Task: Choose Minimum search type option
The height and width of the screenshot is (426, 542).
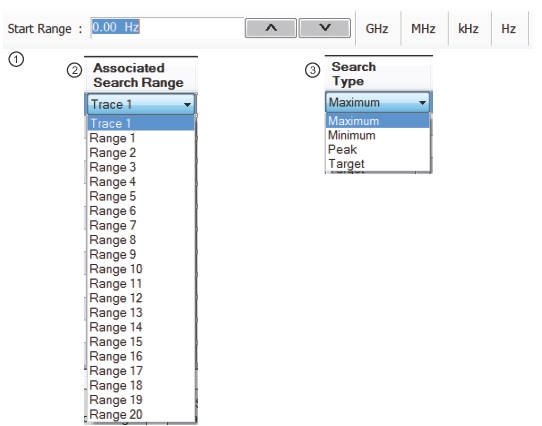Action: coord(378,135)
